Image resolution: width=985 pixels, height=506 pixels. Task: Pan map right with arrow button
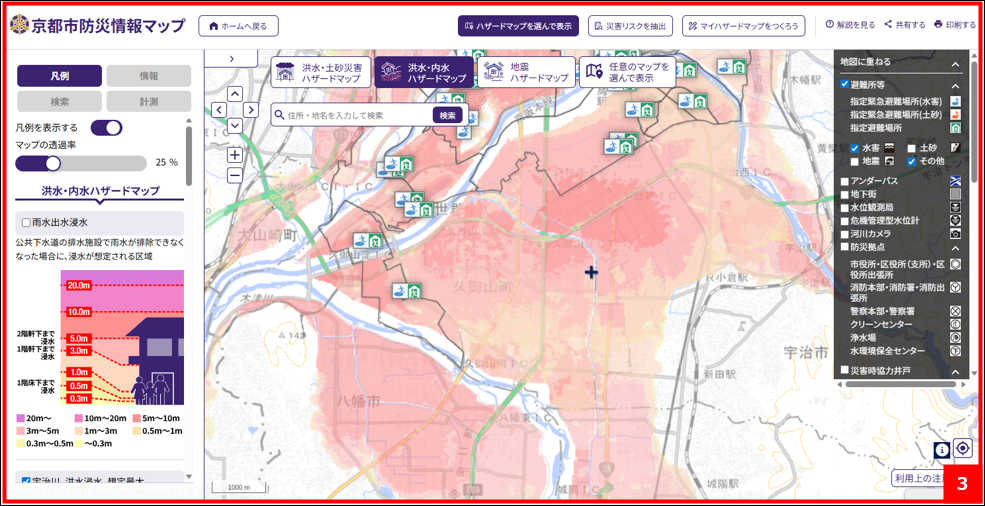251,110
